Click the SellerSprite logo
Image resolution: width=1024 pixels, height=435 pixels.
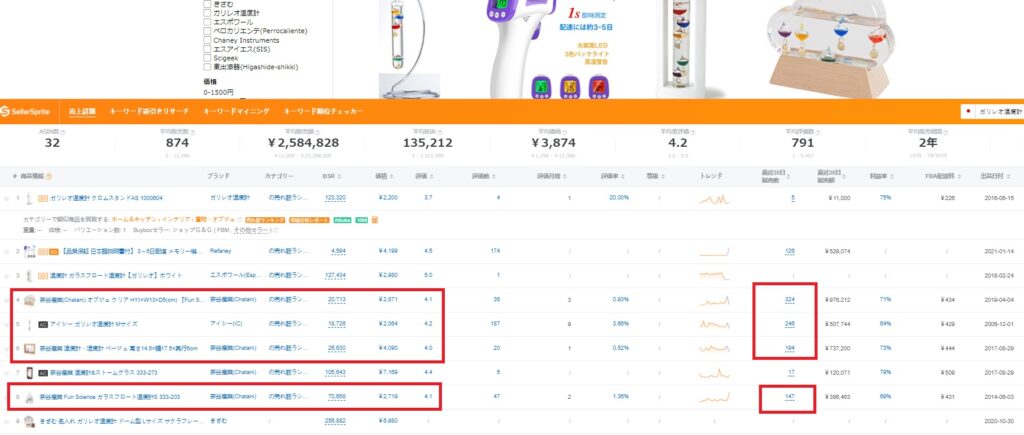coord(25,112)
